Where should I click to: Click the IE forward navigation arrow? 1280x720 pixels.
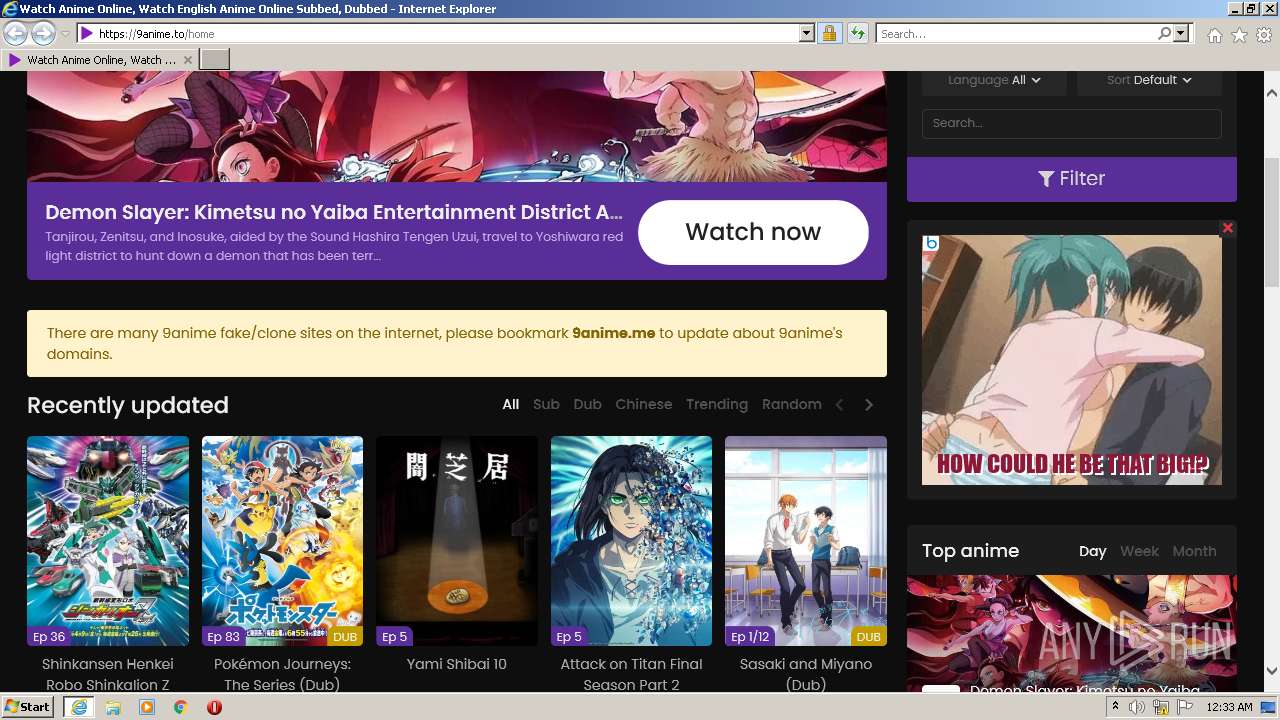[x=43, y=33]
